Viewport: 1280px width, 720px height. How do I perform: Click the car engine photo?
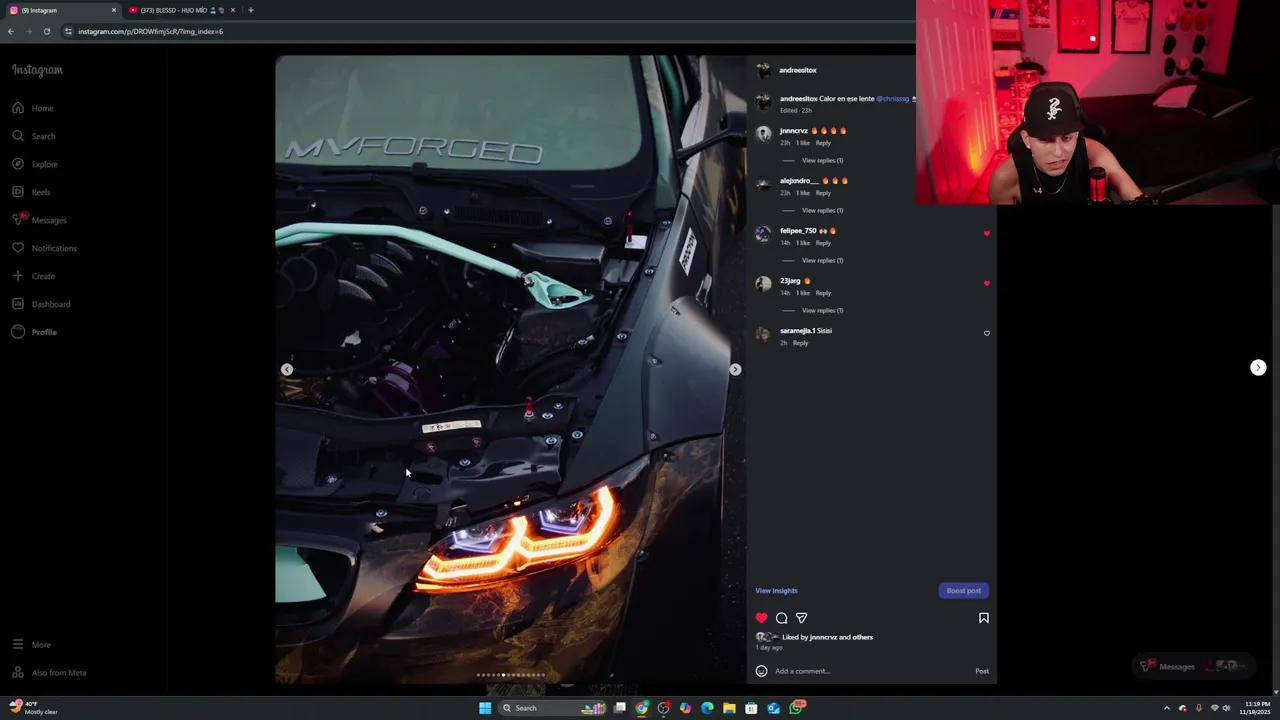click(x=511, y=369)
